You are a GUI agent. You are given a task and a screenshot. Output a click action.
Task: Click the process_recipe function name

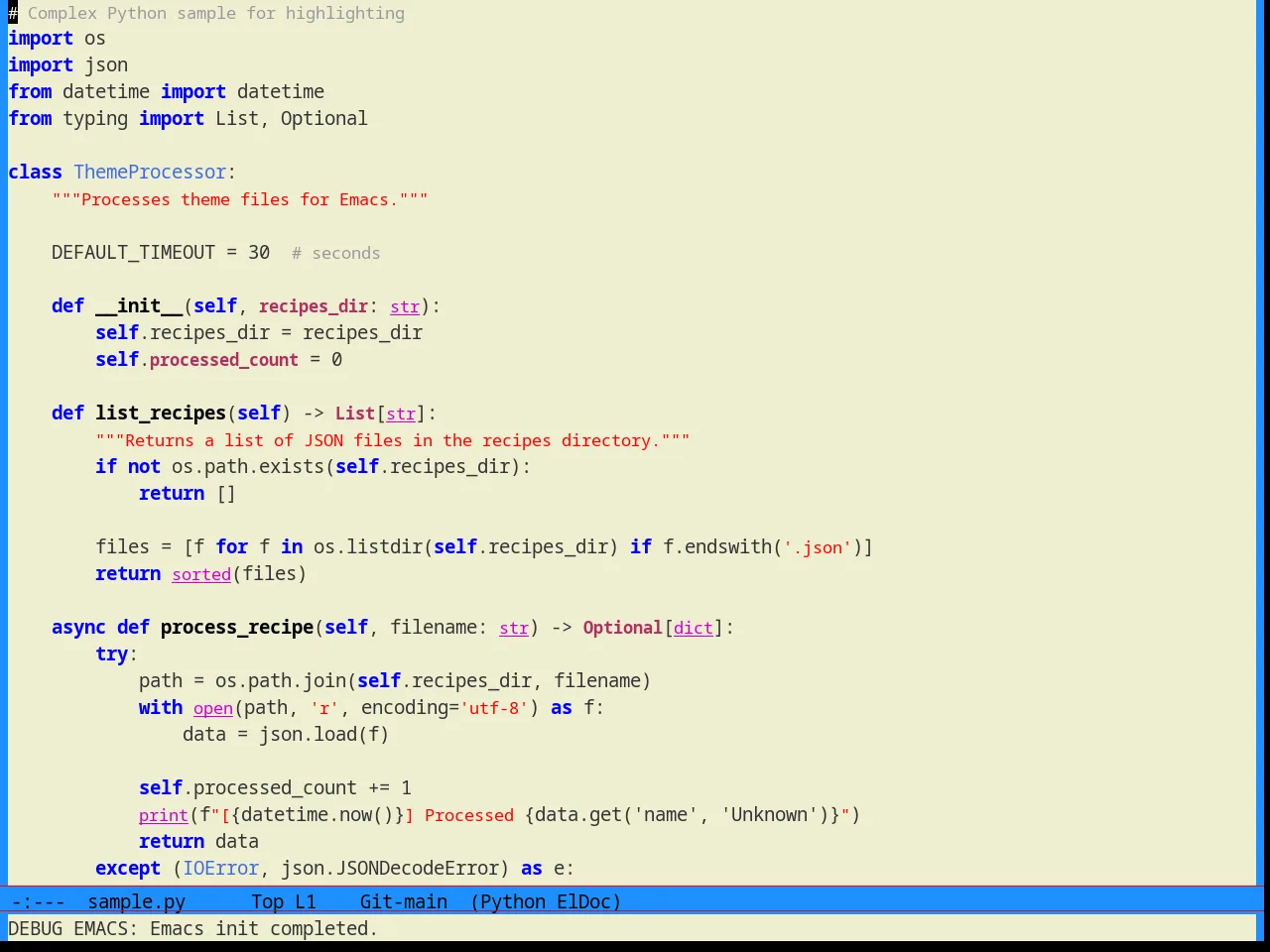[x=237, y=627]
